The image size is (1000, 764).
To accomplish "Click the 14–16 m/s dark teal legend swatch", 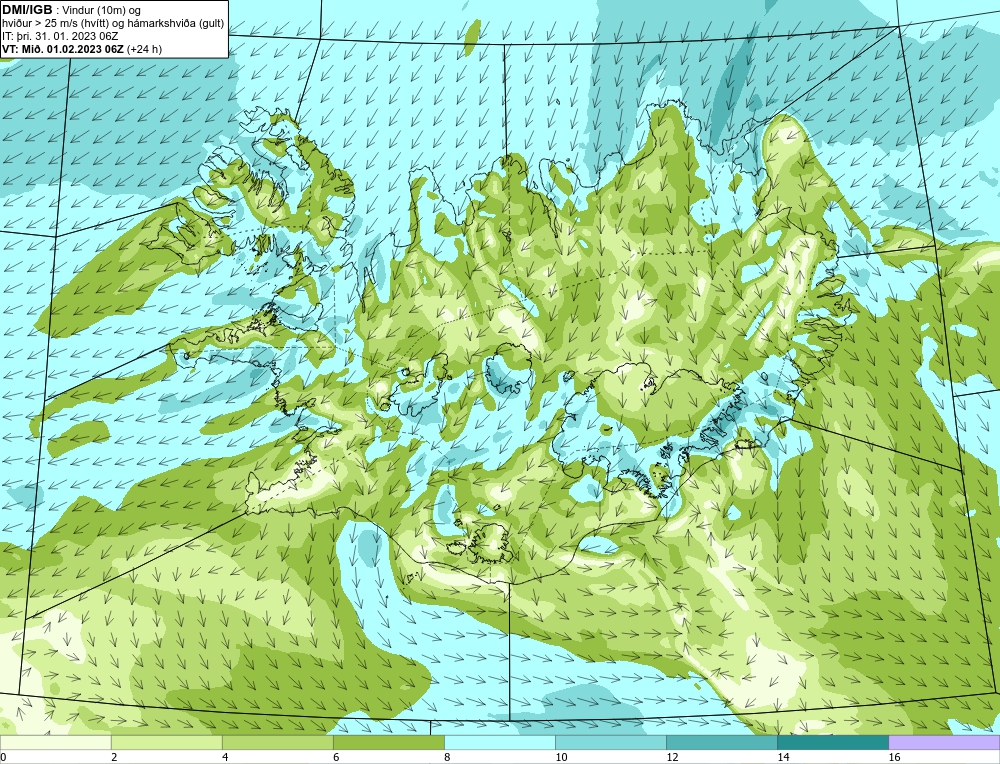I will point(832,743).
